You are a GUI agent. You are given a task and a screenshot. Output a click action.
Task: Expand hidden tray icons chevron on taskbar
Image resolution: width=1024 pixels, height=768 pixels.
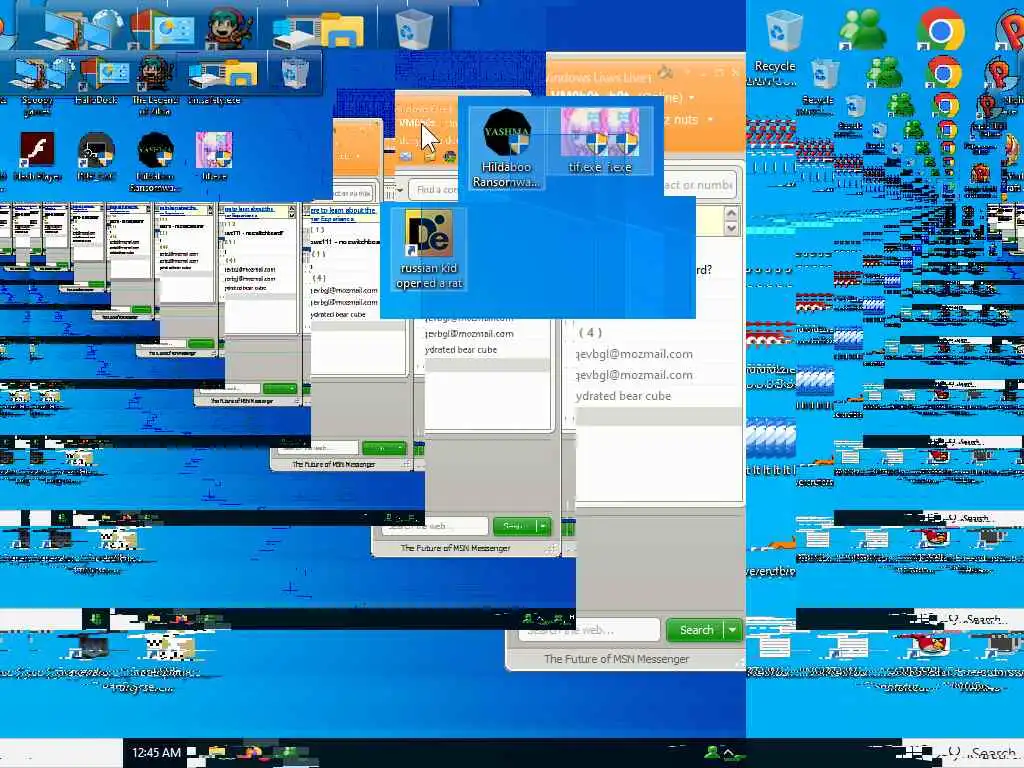pyautogui.click(x=728, y=752)
